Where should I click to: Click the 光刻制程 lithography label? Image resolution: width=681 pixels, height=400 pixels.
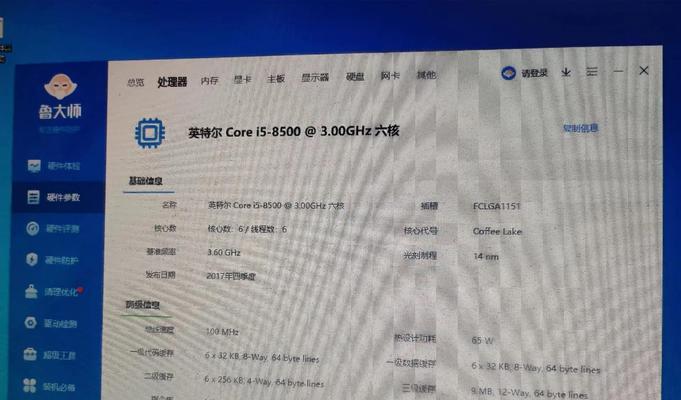tap(420, 255)
